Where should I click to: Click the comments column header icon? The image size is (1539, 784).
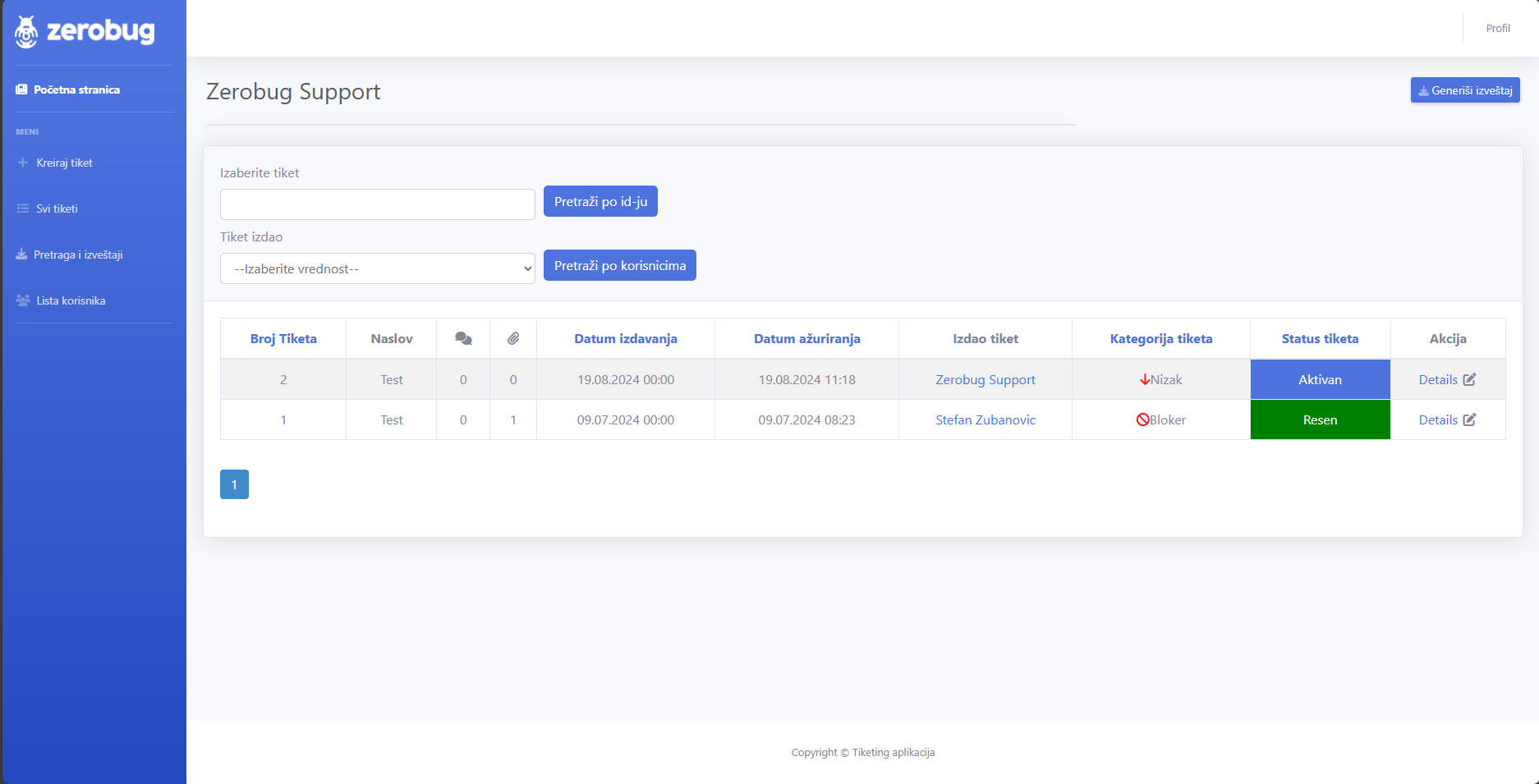[462, 337]
